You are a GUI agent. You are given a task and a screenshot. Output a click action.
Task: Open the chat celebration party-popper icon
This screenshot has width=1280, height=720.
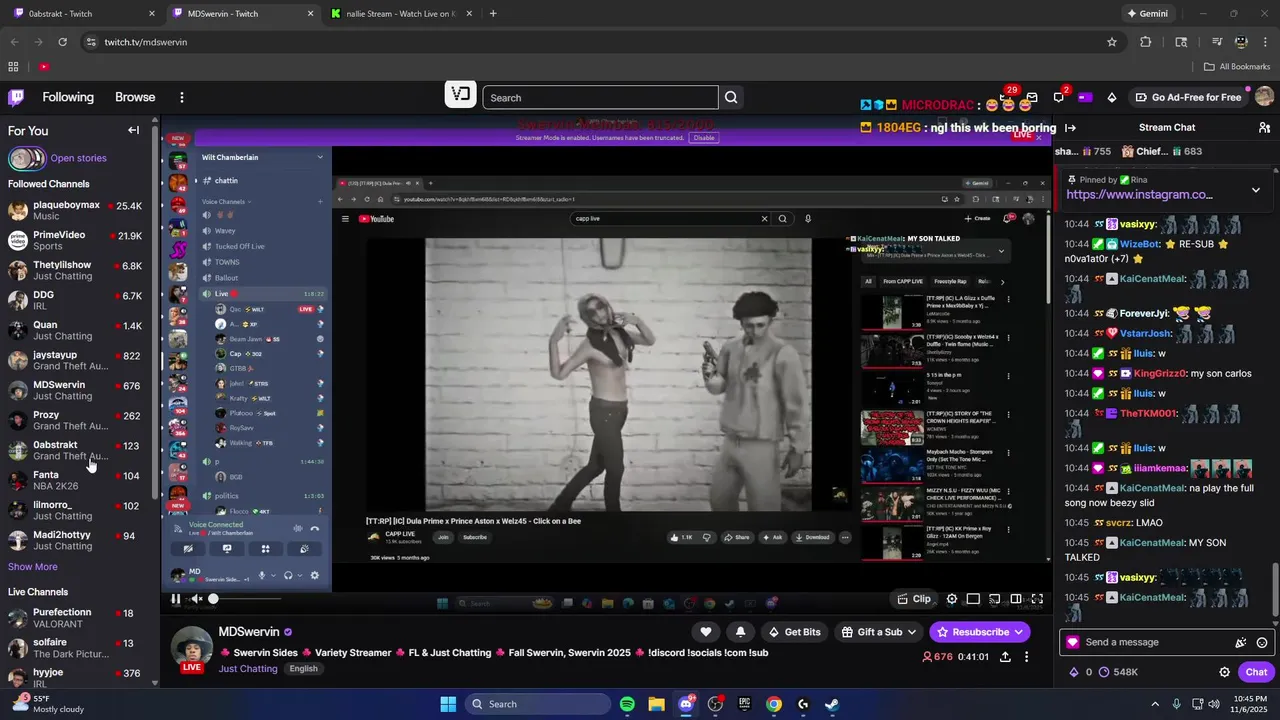[1241, 643]
